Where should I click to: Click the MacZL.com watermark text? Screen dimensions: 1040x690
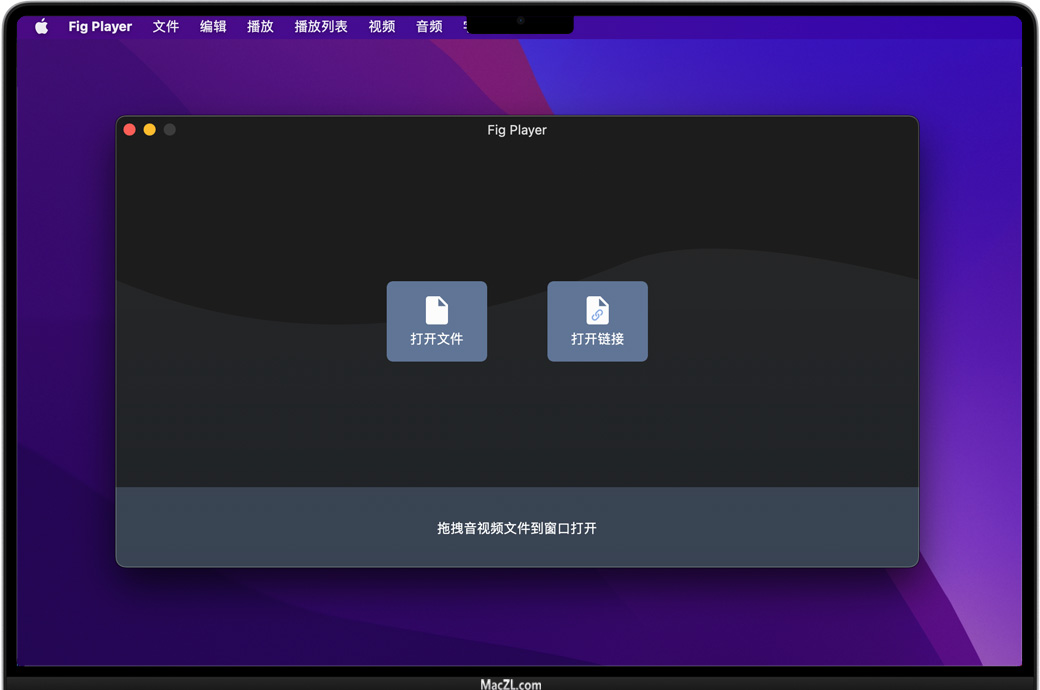[511, 684]
